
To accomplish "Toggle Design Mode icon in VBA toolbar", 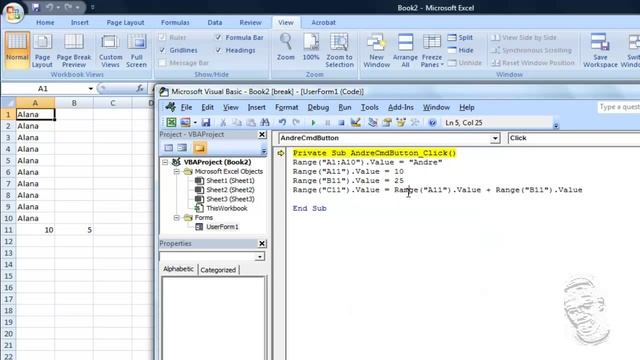I will pos(356,122).
